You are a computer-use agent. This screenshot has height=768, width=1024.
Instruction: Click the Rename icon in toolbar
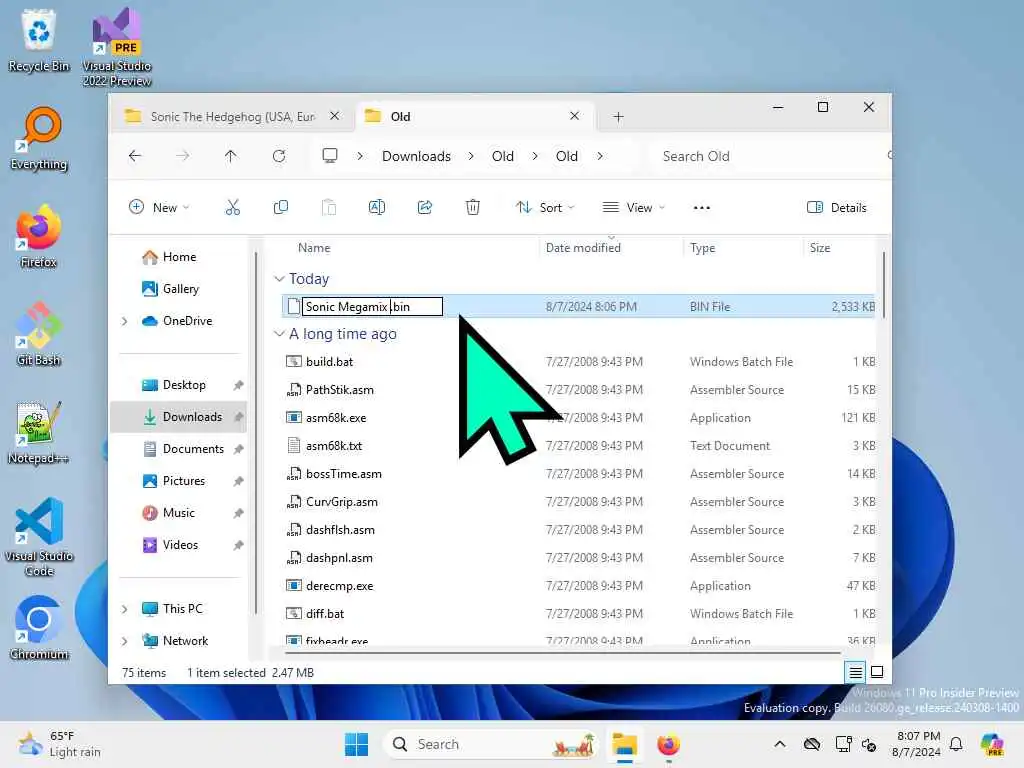tap(377, 208)
